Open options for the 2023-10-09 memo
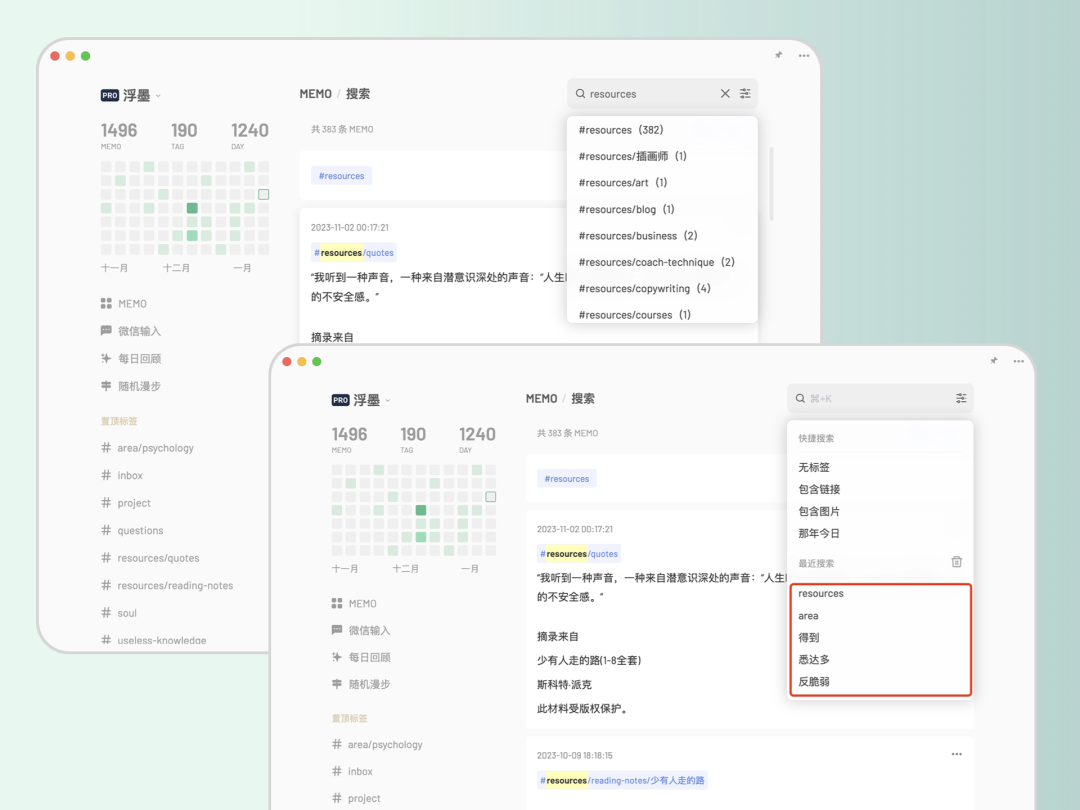 (957, 754)
